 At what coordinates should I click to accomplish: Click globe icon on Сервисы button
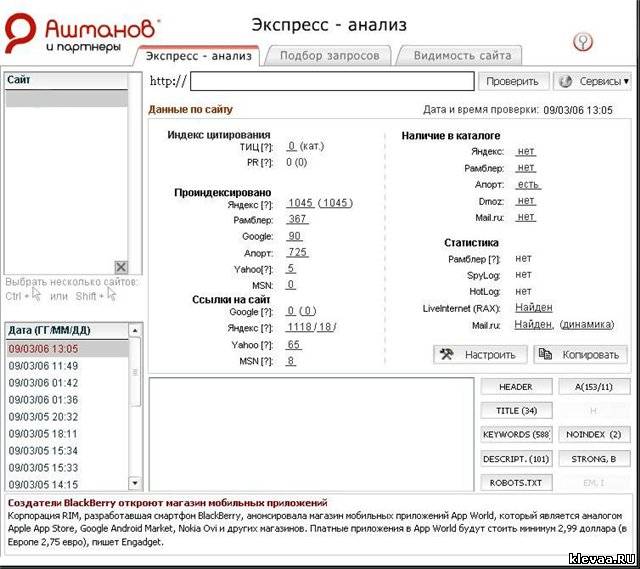[565, 81]
